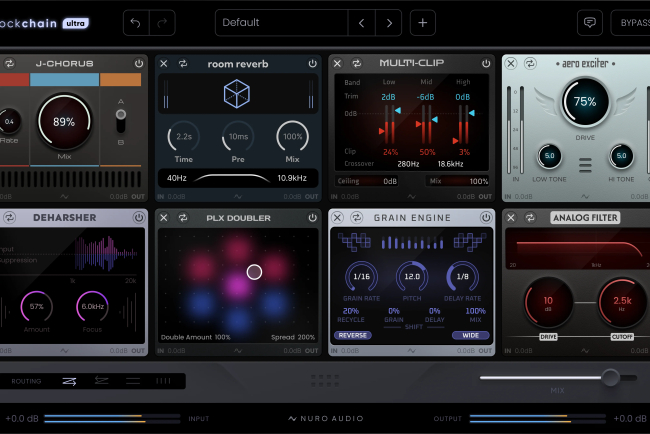Screen dimensions: 650x434
Task: Swap the J-Chorus module
Action: (9, 63)
